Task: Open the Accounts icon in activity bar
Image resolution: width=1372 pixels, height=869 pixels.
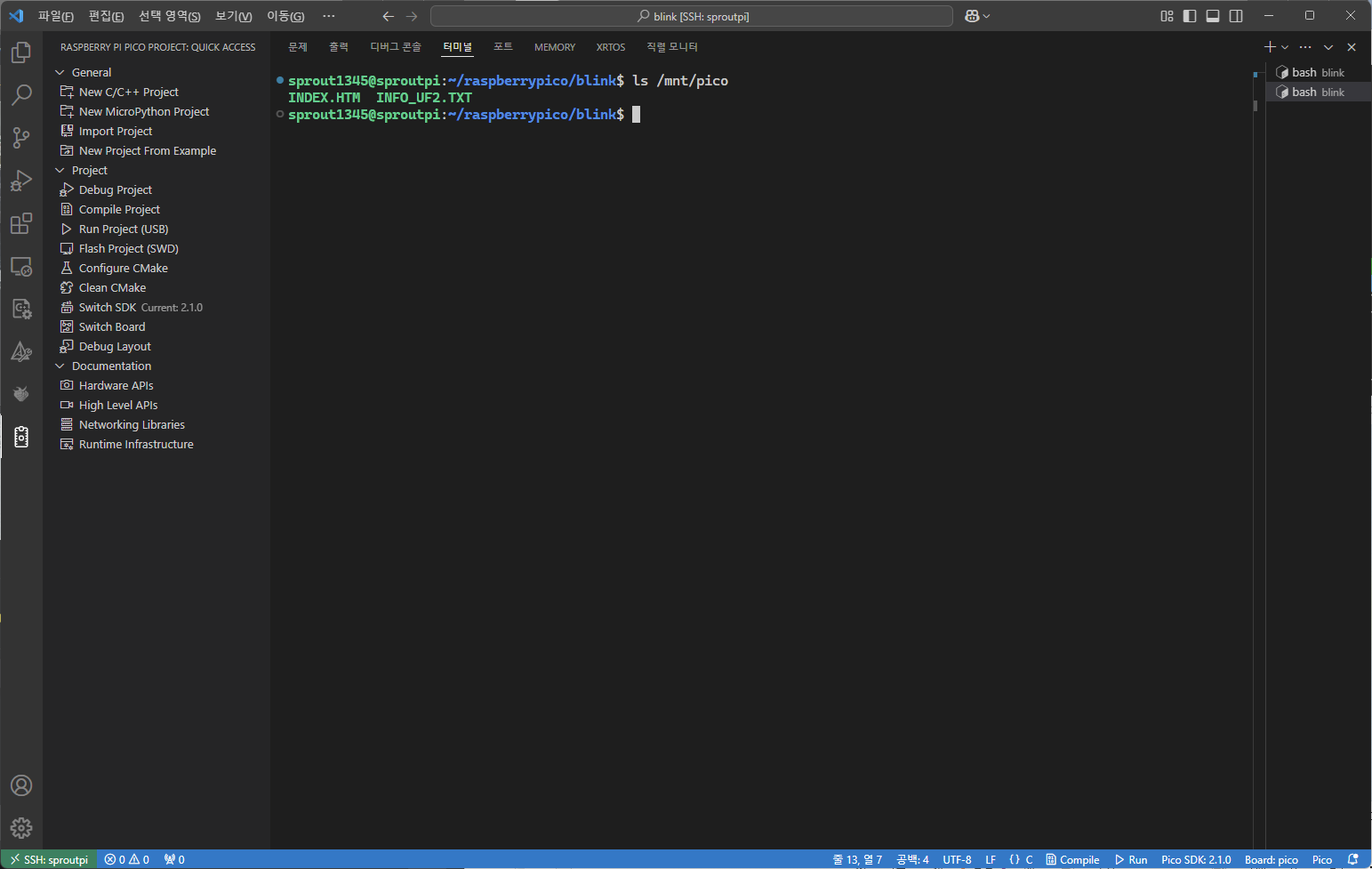Action: pos(21,785)
